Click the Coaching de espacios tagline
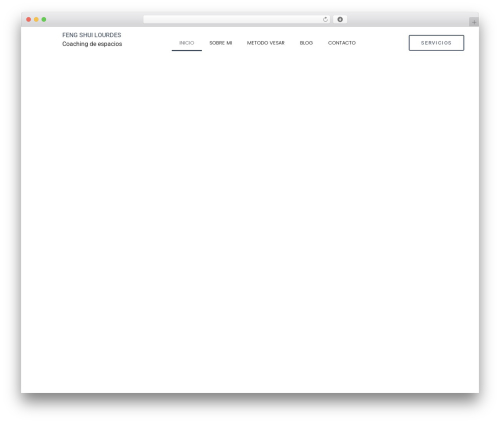Viewport: 500px width, 423px height. click(x=92, y=44)
